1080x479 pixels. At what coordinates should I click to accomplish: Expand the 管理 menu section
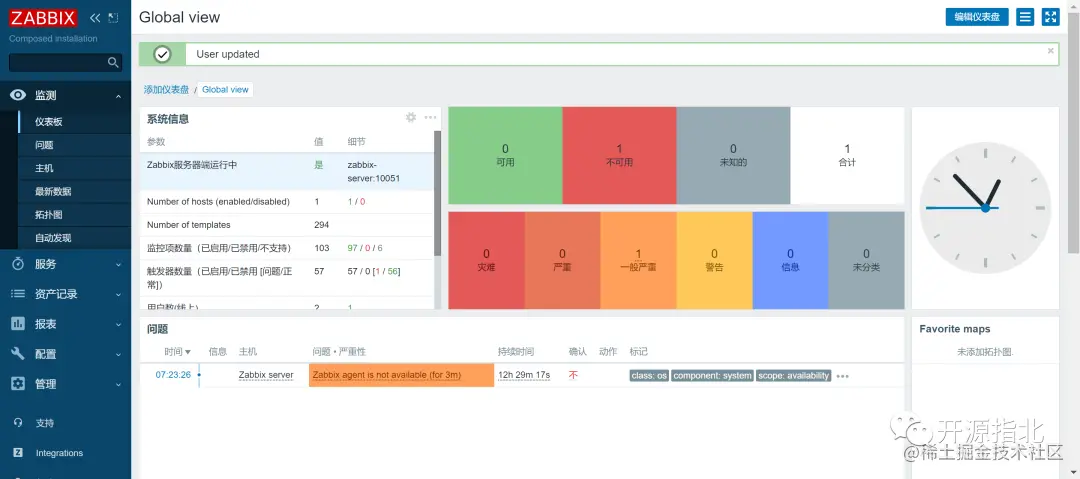coord(118,385)
